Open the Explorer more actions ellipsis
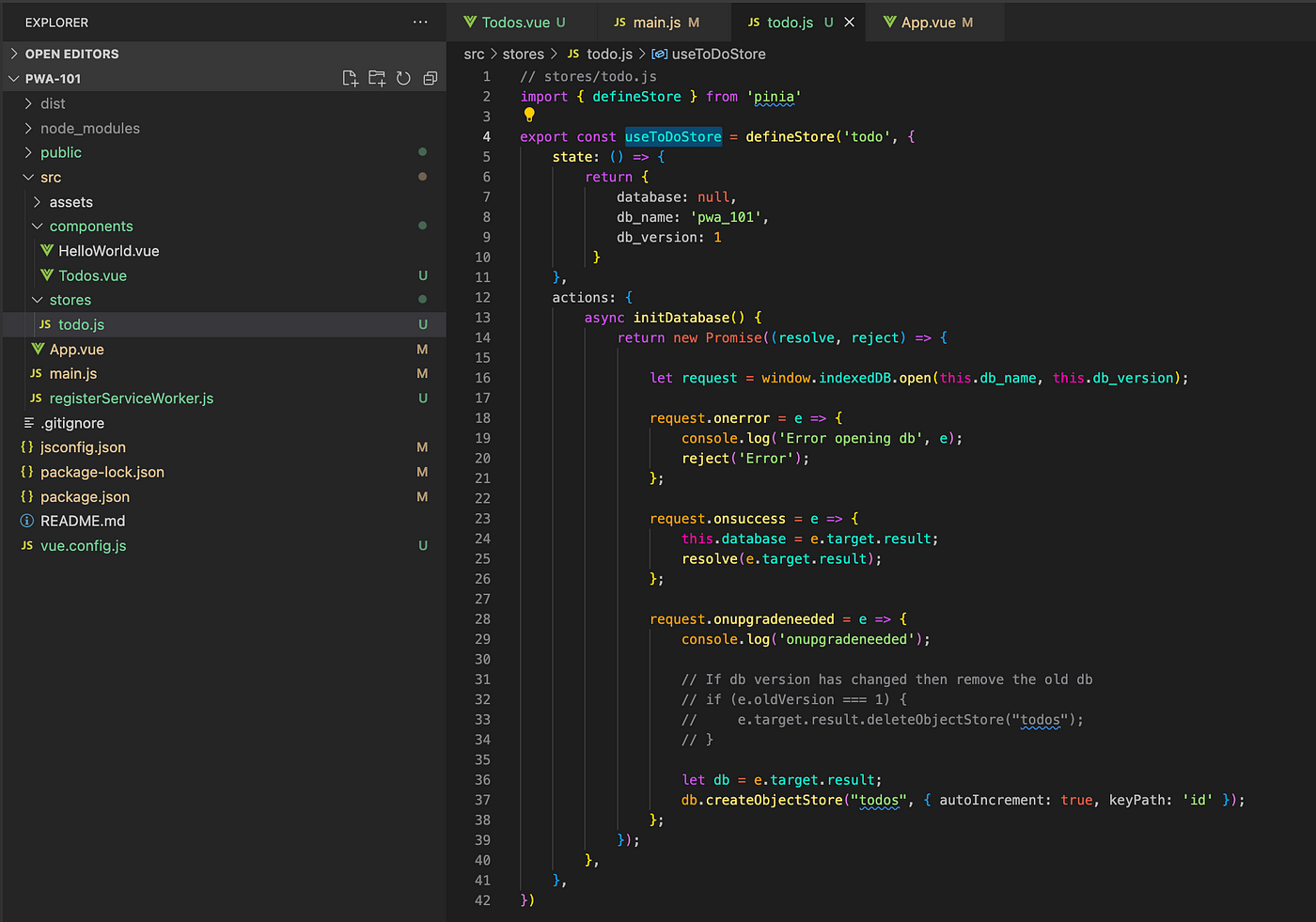Image resolution: width=1316 pixels, height=922 pixels. 420,23
